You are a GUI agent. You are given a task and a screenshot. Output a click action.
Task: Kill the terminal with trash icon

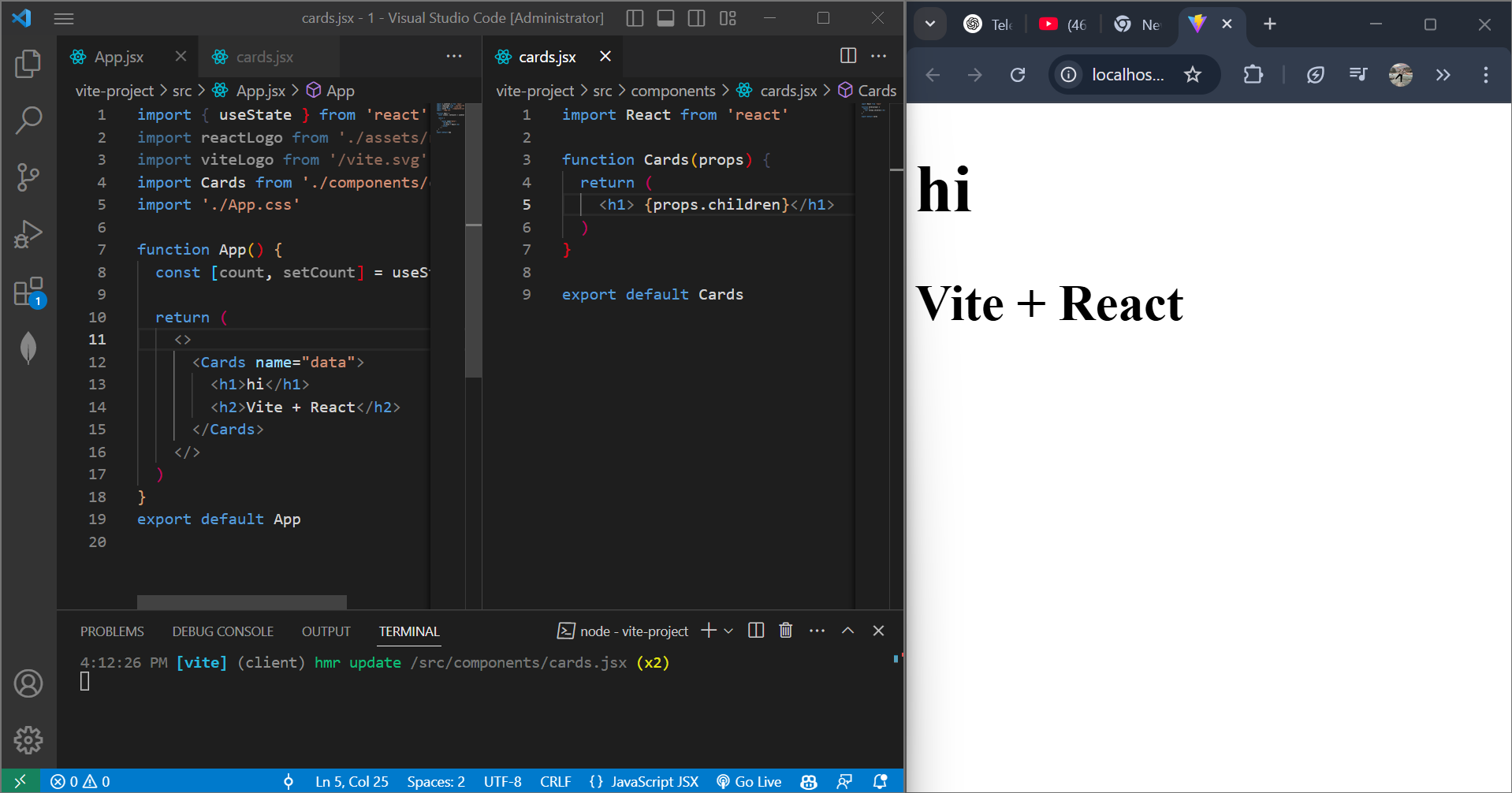(786, 631)
